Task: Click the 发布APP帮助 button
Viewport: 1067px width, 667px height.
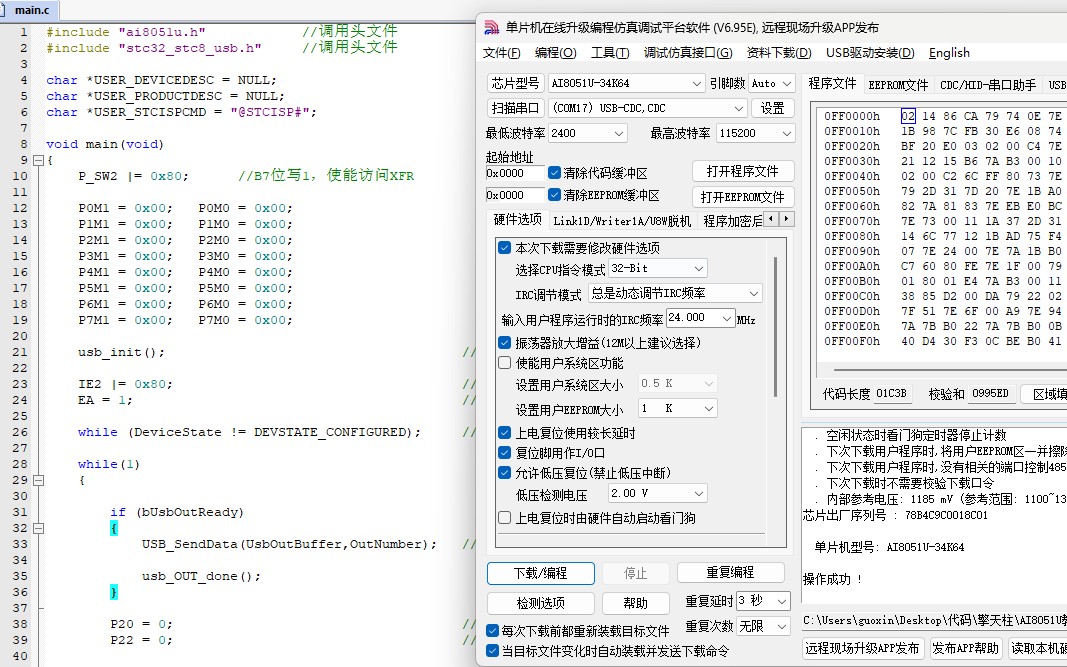Action: coord(966,648)
